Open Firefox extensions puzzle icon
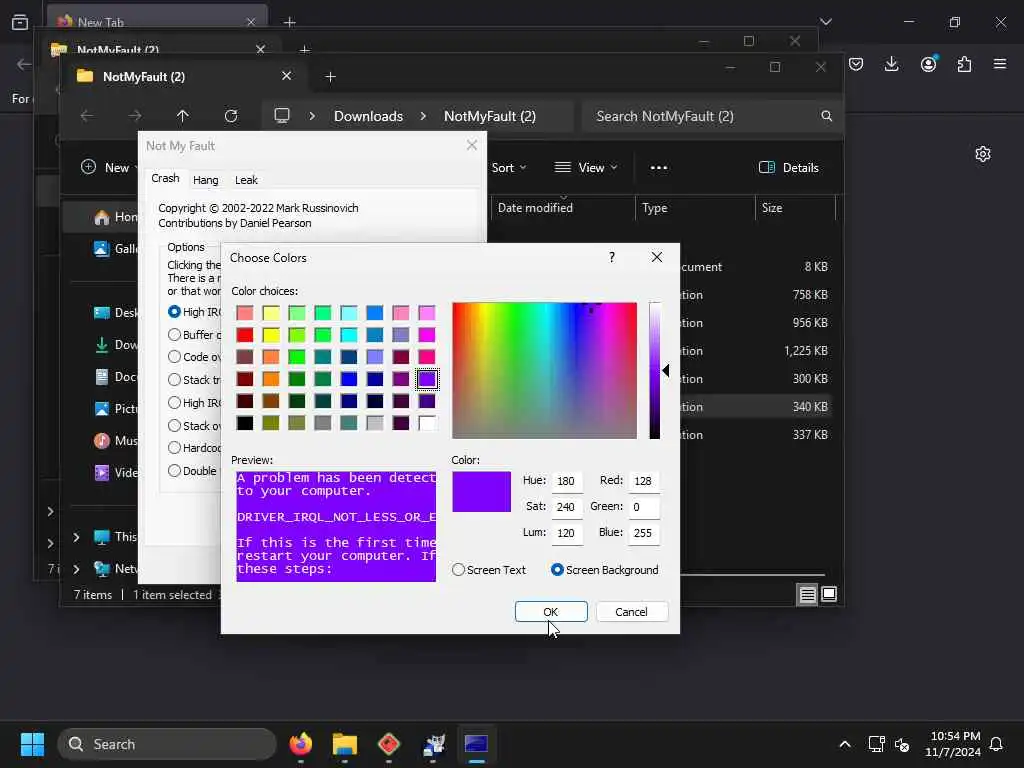The width and height of the screenshot is (1024, 768). (x=964, y=64)
